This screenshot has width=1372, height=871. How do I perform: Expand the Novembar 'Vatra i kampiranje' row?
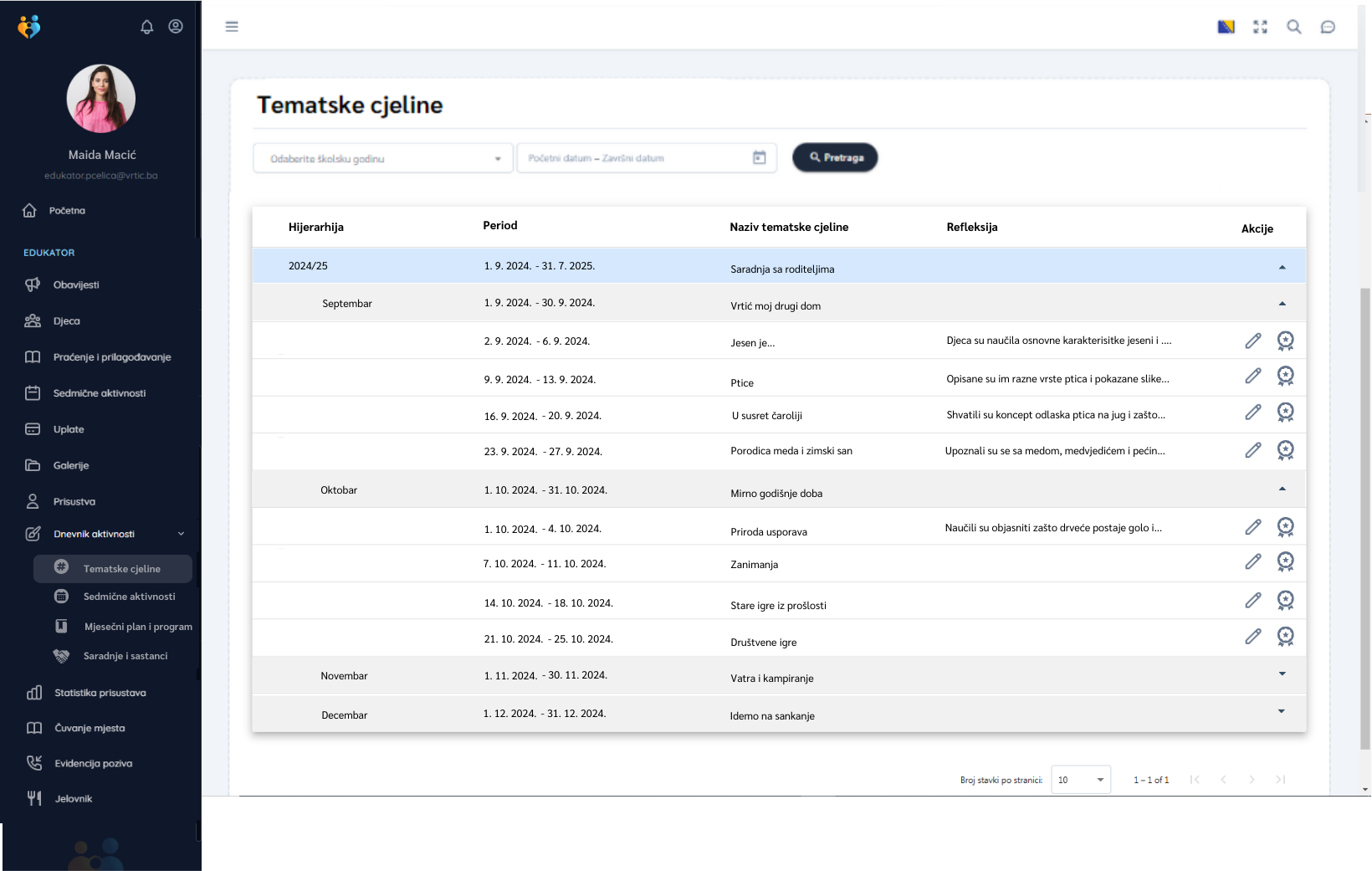pyautogui.click(x=1282, y=674)
